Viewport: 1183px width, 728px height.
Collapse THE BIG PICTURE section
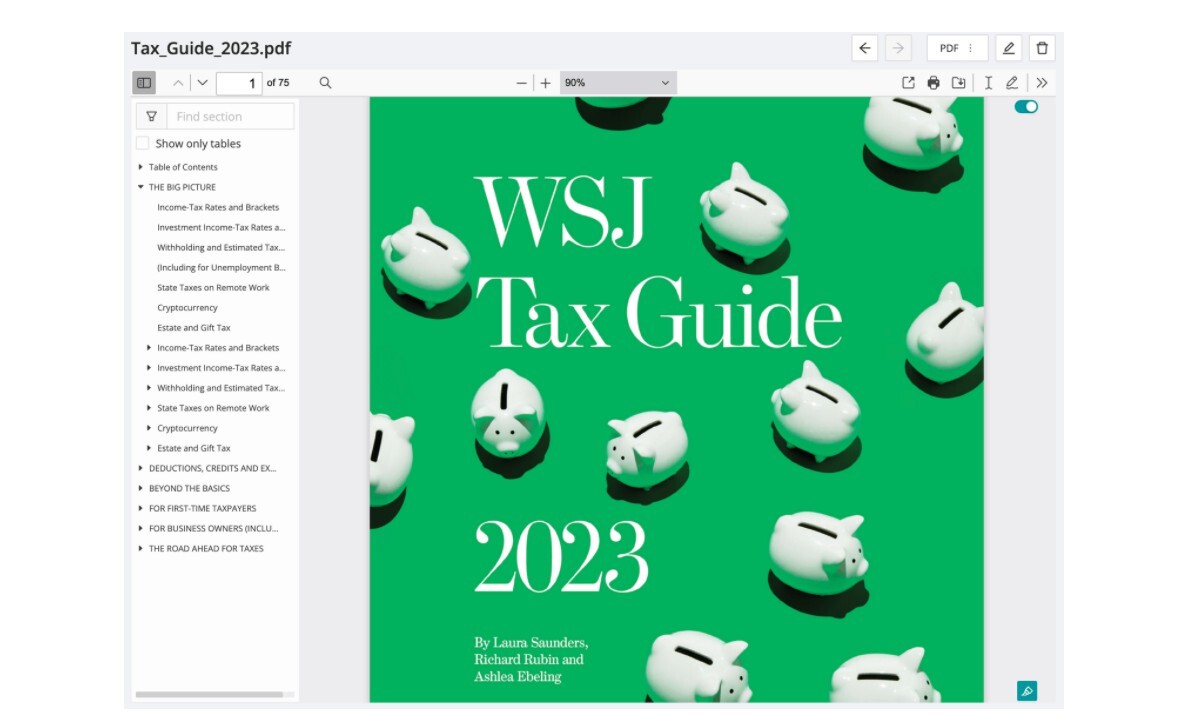point(141,187)
